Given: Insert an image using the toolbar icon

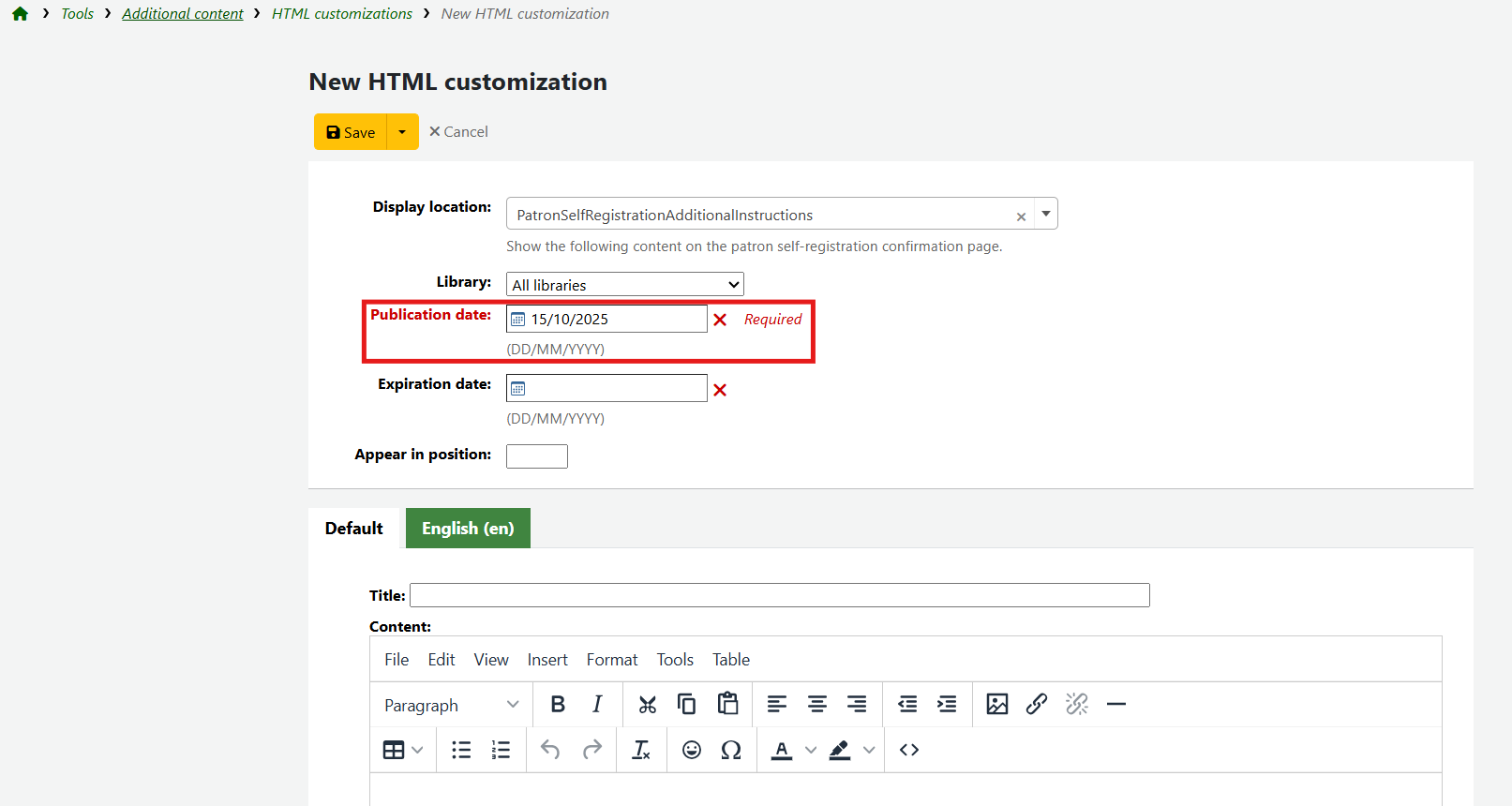Looking at the screenshot, I should pyautogui.click(x=996, y=704).
